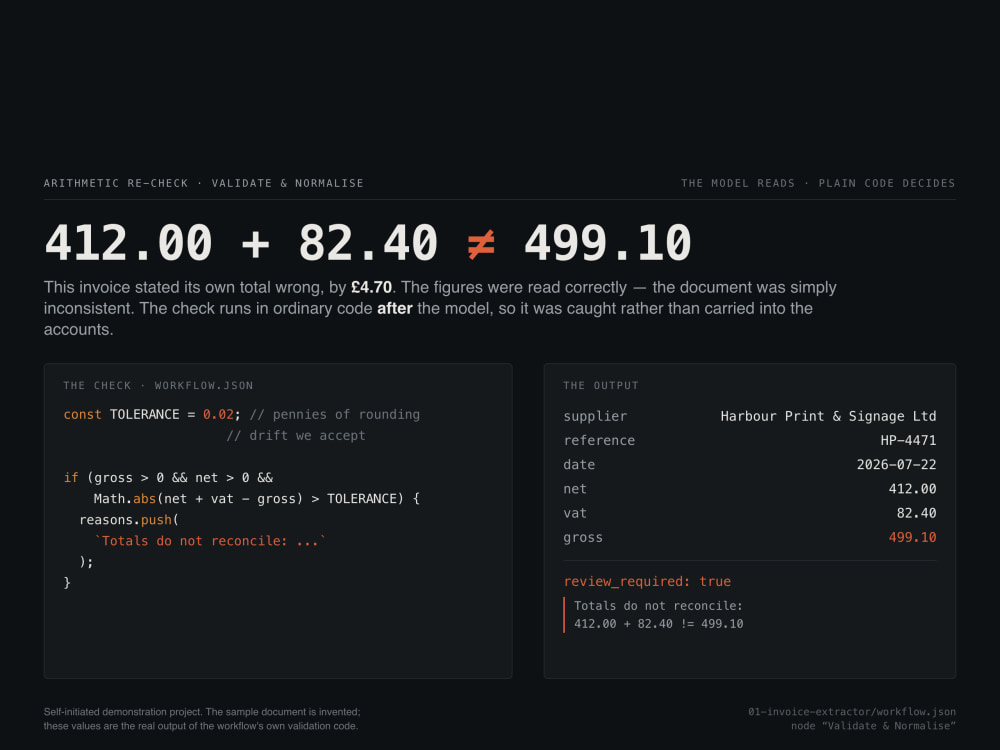Click the 'reference' field label
The width and height of the screenshot is (1000, 750).
(599, 441)
